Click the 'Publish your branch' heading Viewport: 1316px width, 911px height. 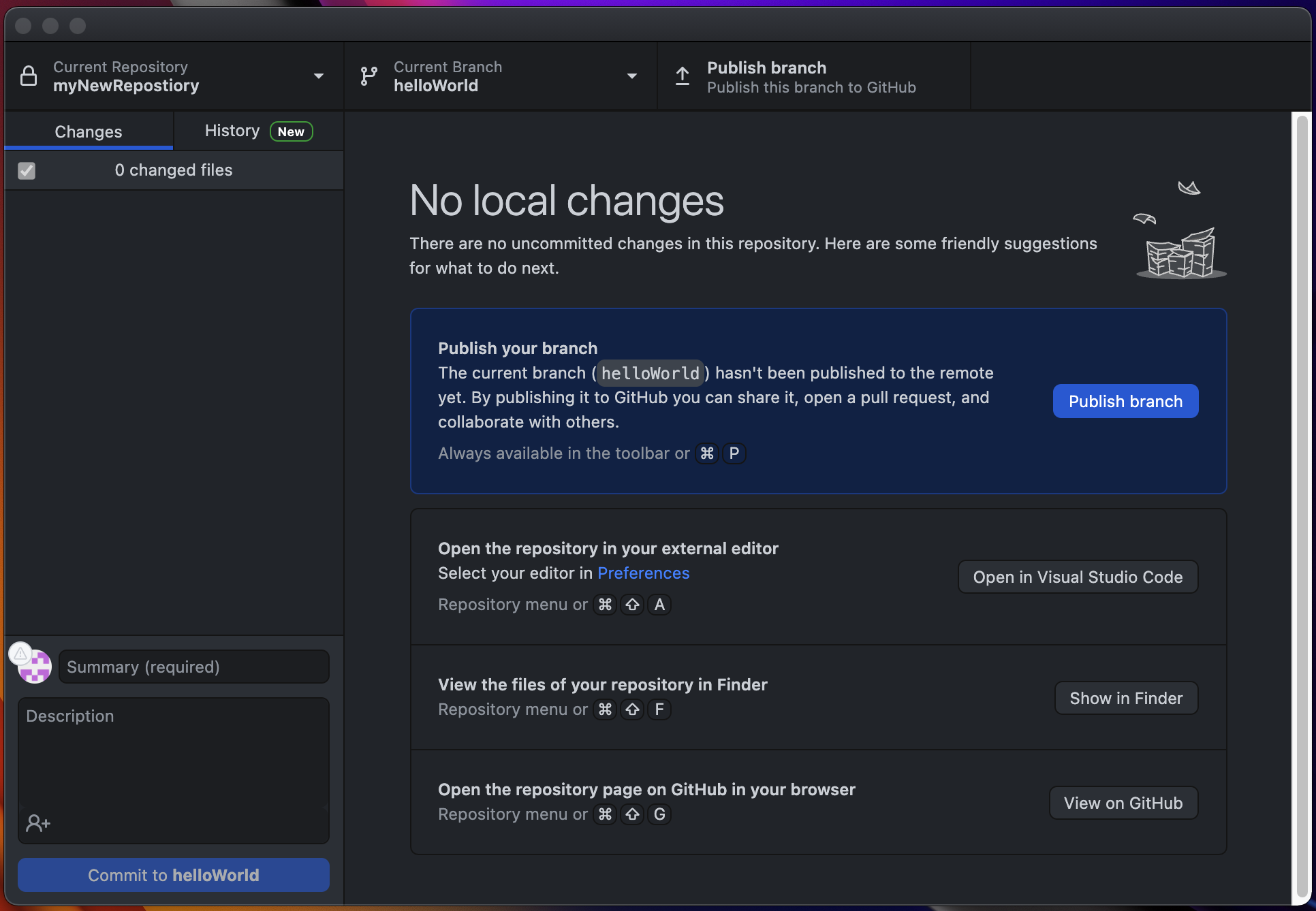[518, 349]
